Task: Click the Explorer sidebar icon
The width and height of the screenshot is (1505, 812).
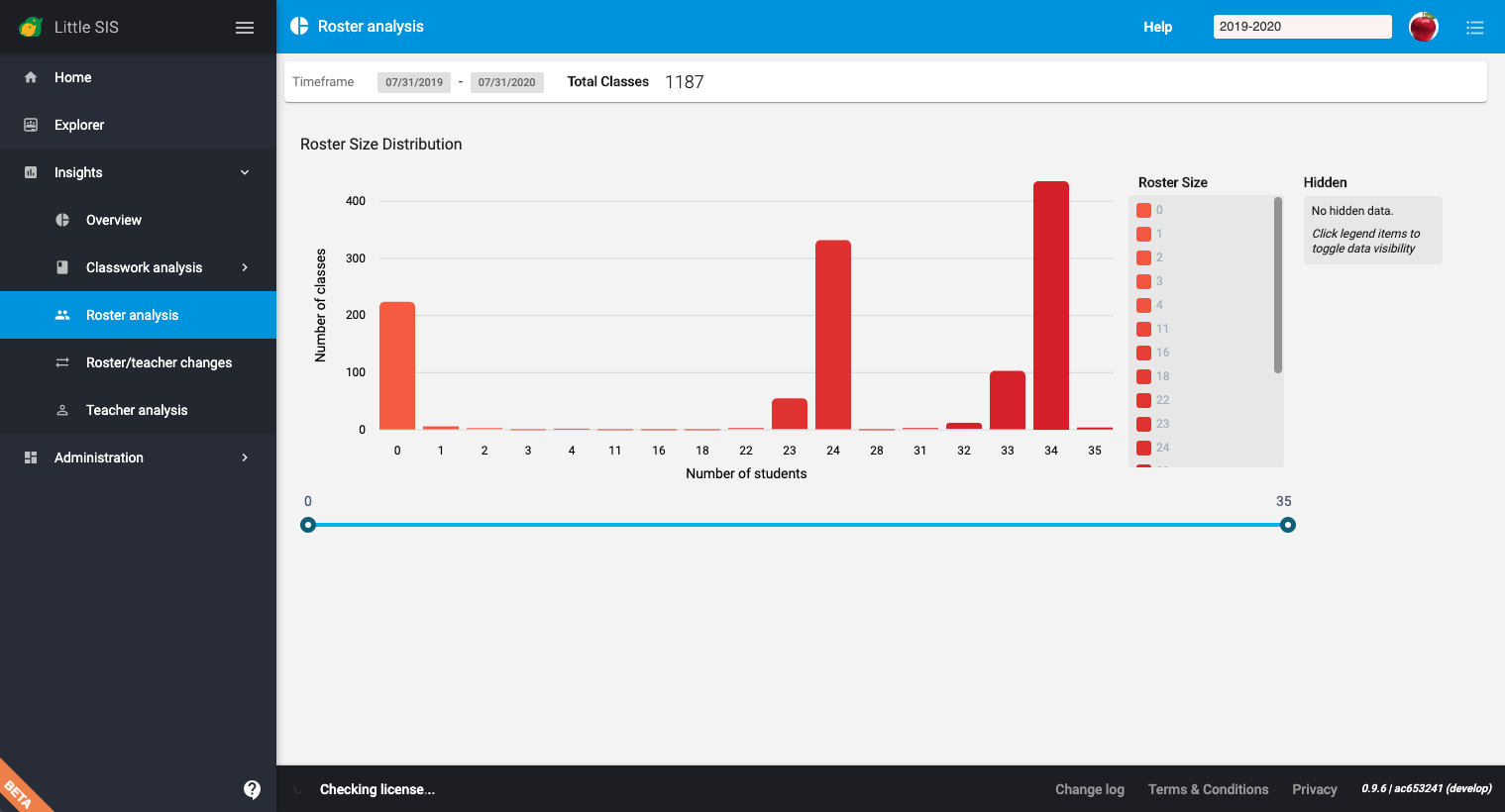Action: (31, 125)
